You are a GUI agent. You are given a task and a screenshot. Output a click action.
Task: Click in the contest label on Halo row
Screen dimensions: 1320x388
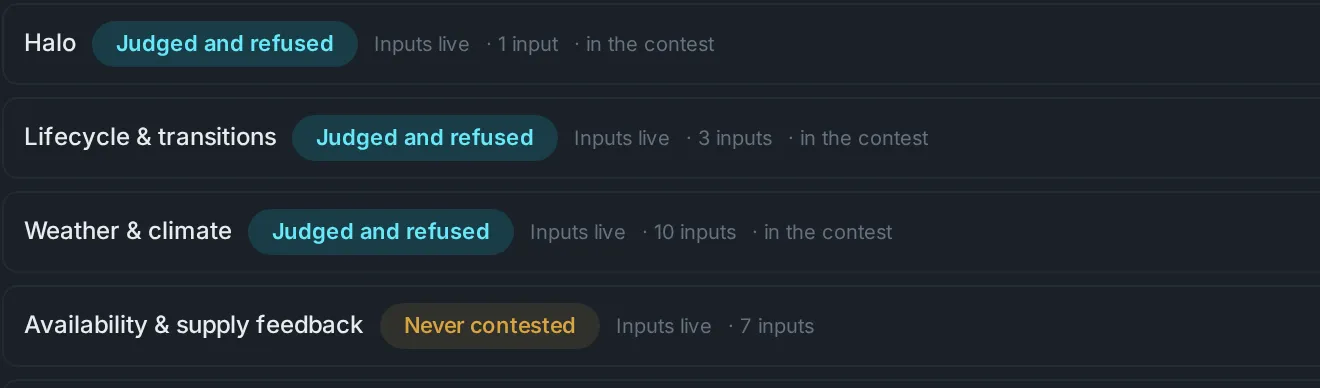[650, 45]
